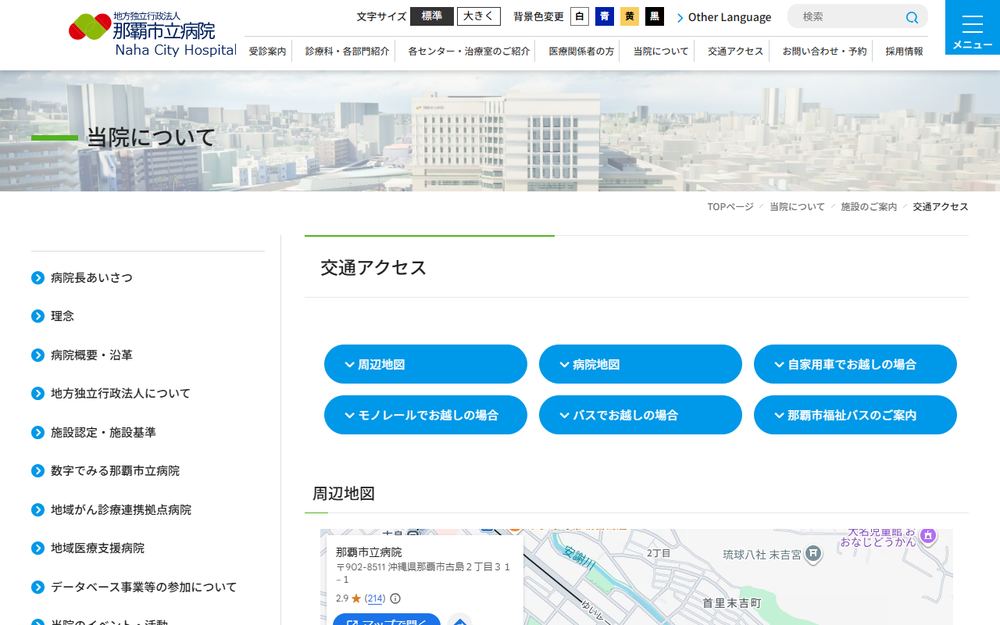The image size is (1000, 625).
Task: Click 交通アクセス breadcrumb text
Action: [940, 207]
